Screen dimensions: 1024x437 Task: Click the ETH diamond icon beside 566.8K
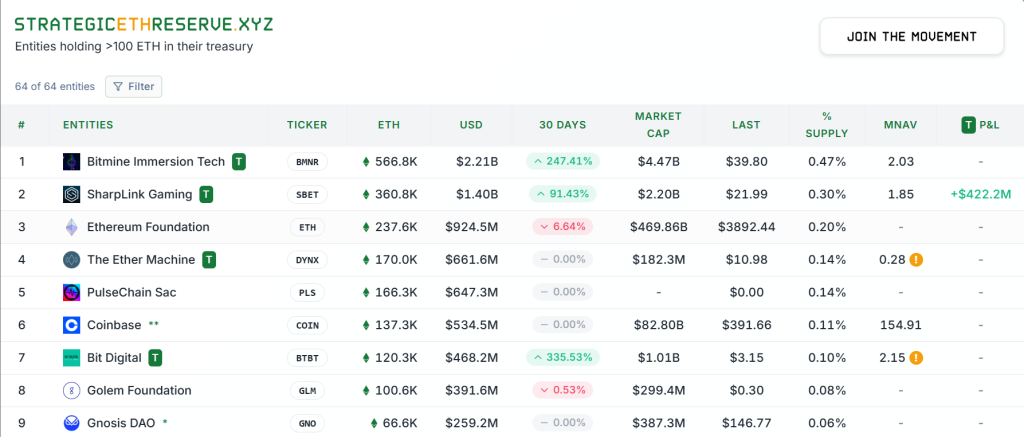(x=366, y=162)
